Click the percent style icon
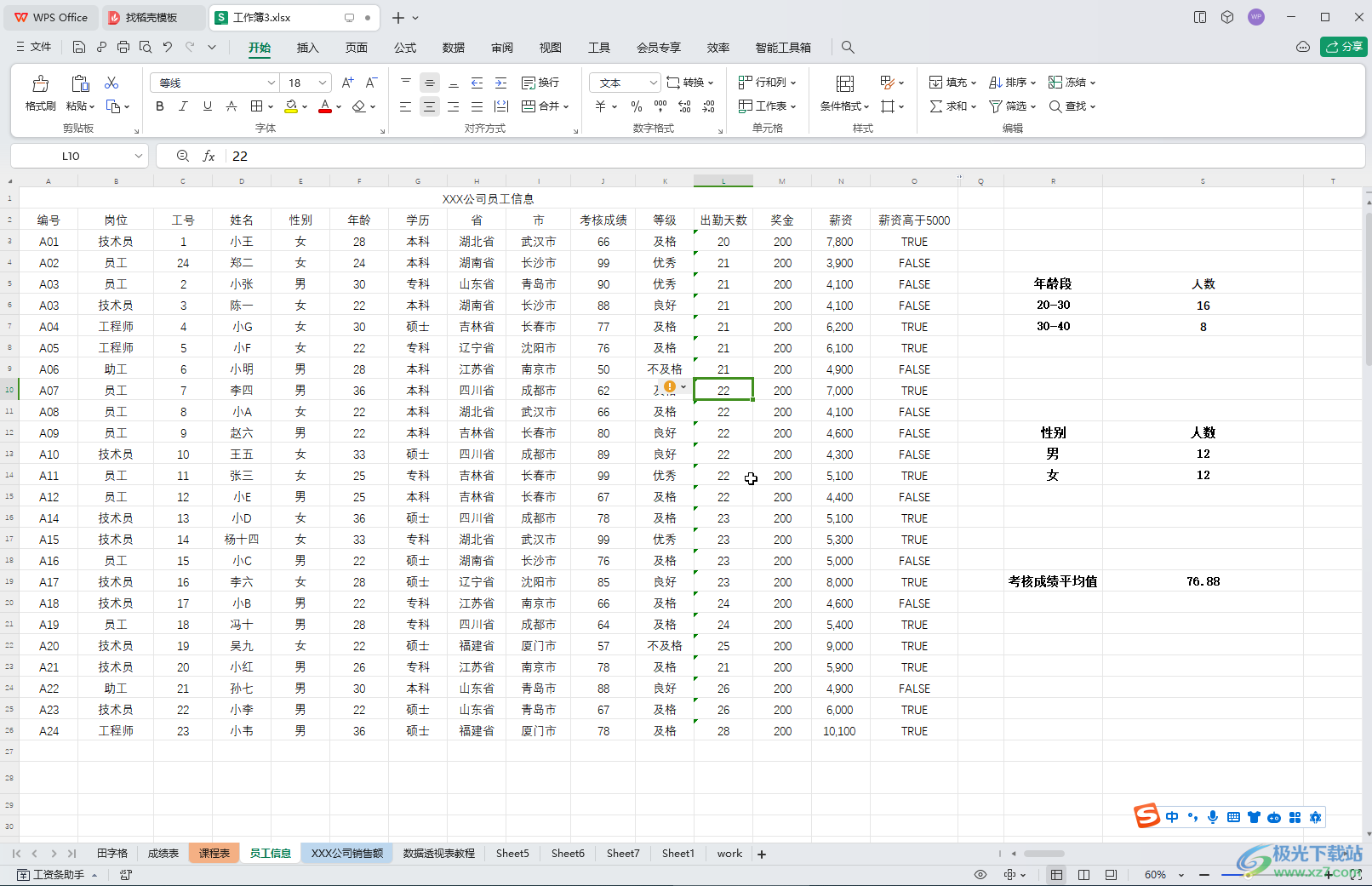The height and width of the screenshot is (886, 1372). click(637, 106)
